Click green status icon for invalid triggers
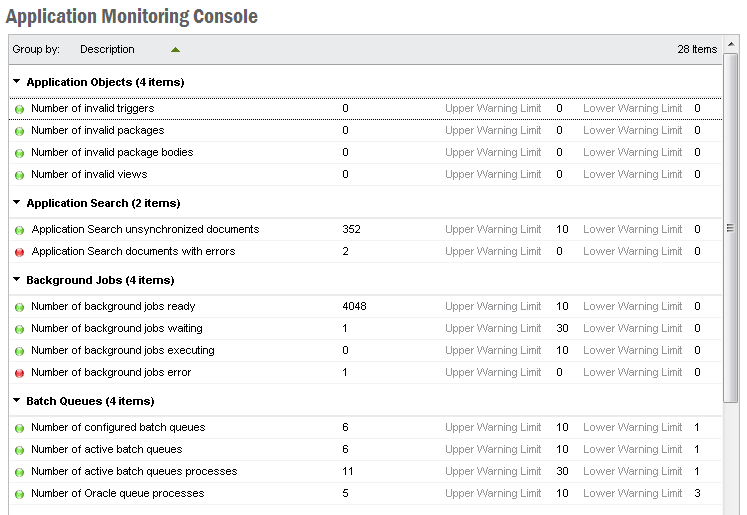 (x=20, y=109)
